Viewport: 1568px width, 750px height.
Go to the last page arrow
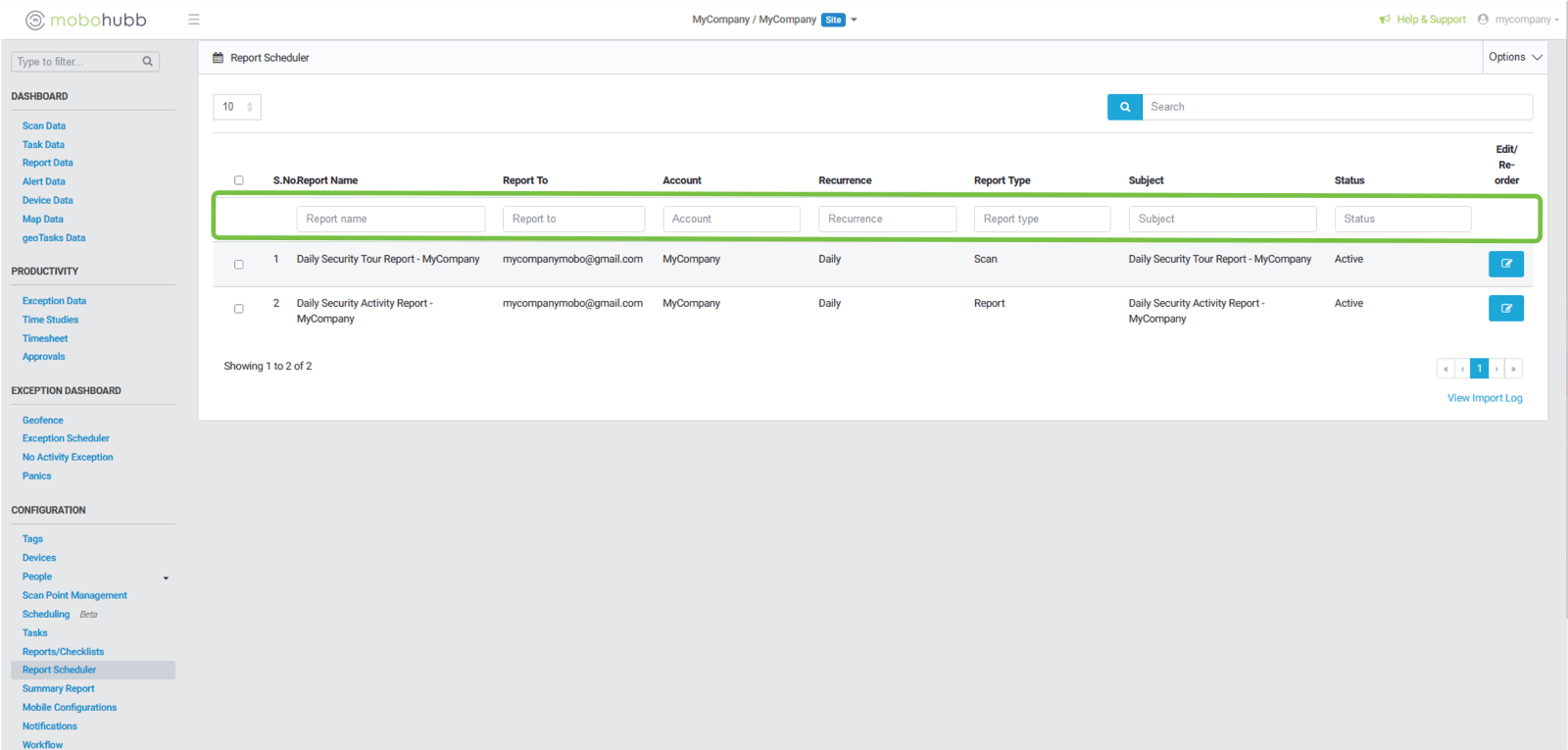click(1513, 369)
